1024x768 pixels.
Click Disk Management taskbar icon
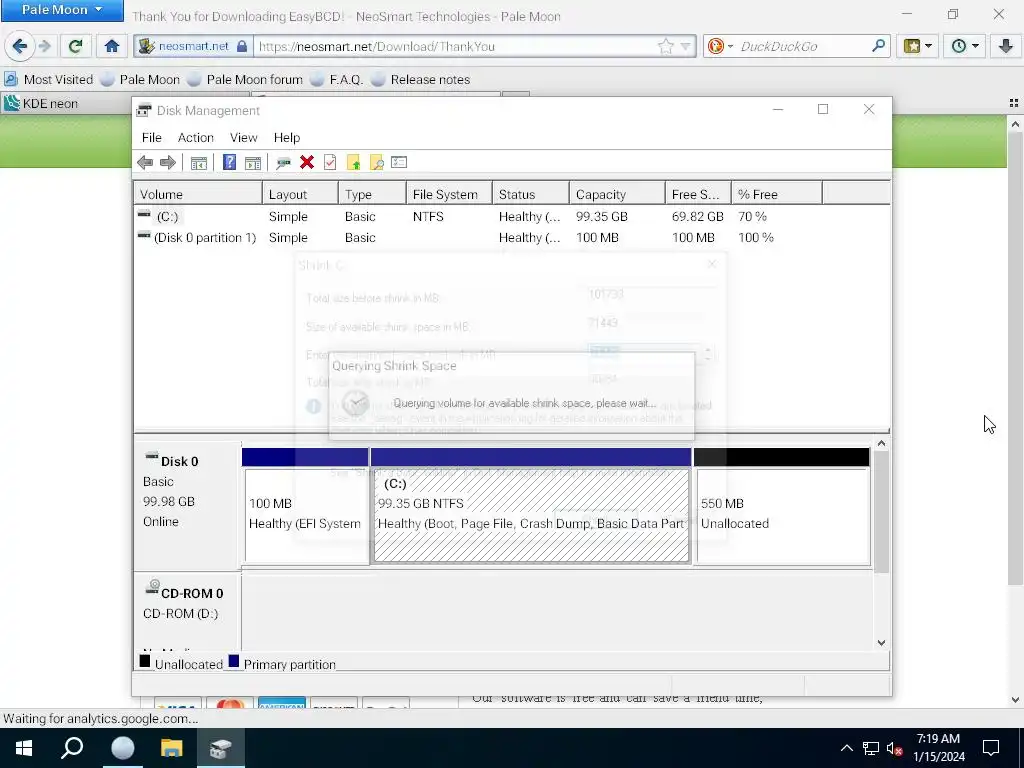pos(221,748)
